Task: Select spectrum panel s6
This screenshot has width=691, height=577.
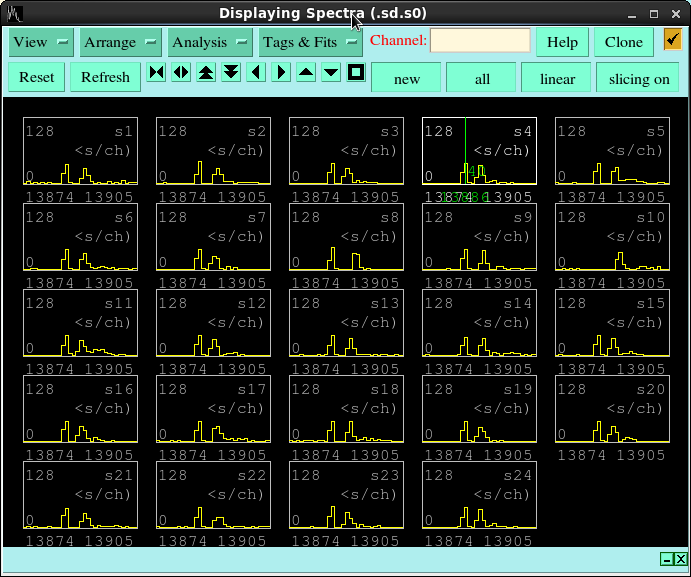Action: [x=81, y=237]
